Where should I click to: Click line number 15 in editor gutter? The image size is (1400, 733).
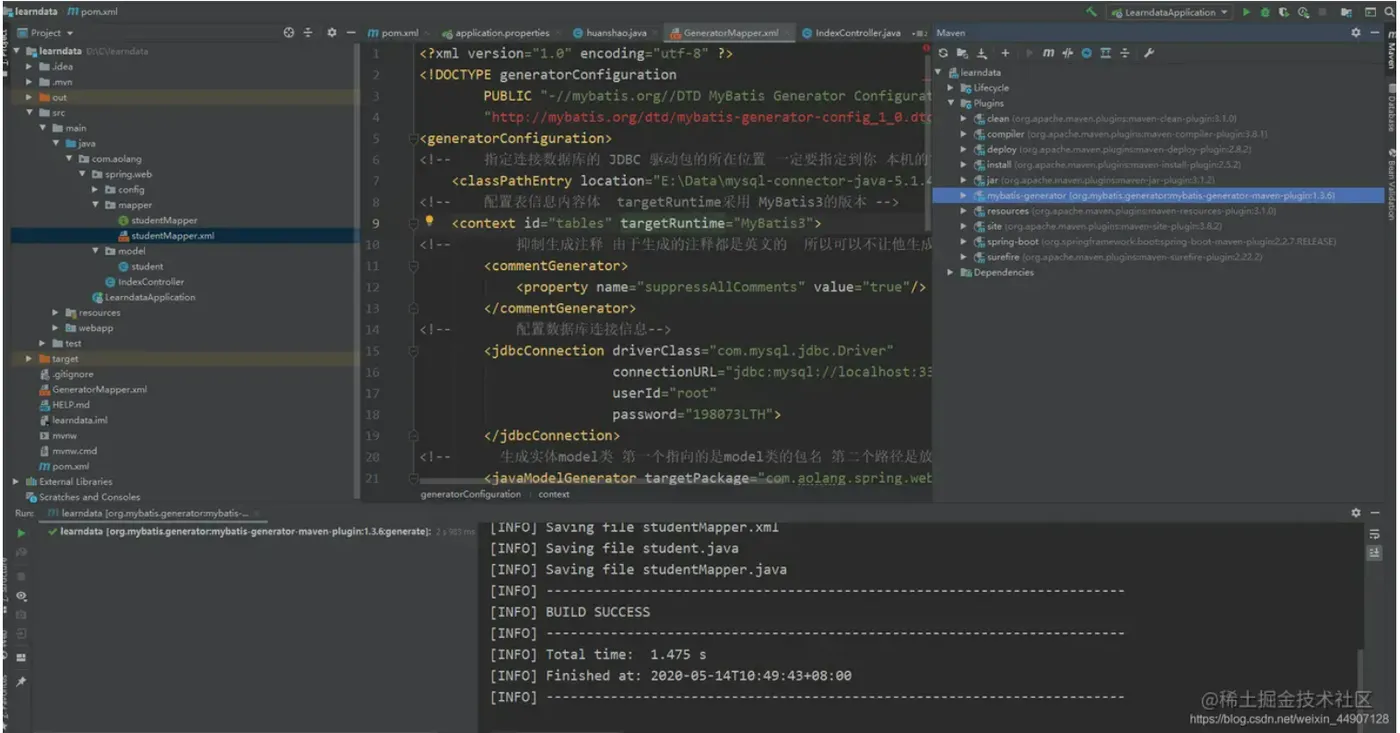(373, 351)
